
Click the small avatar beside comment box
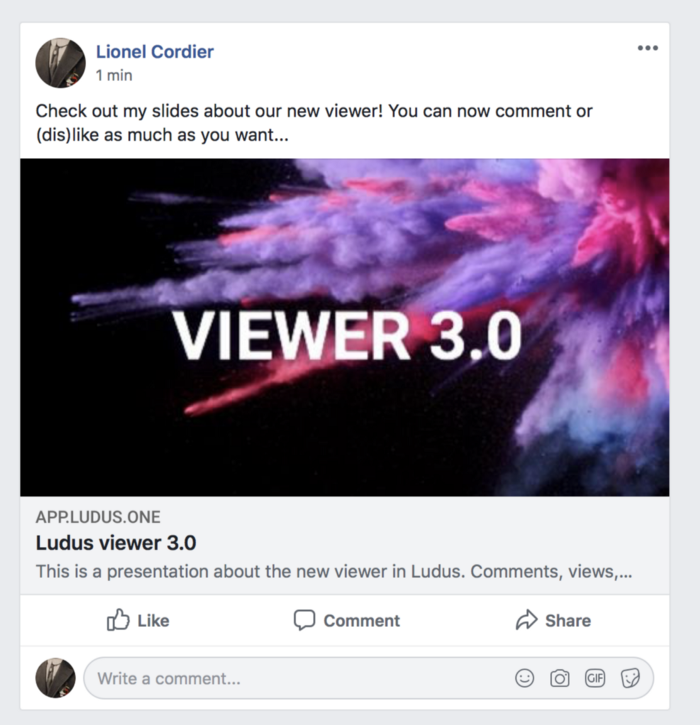[55, 678]
